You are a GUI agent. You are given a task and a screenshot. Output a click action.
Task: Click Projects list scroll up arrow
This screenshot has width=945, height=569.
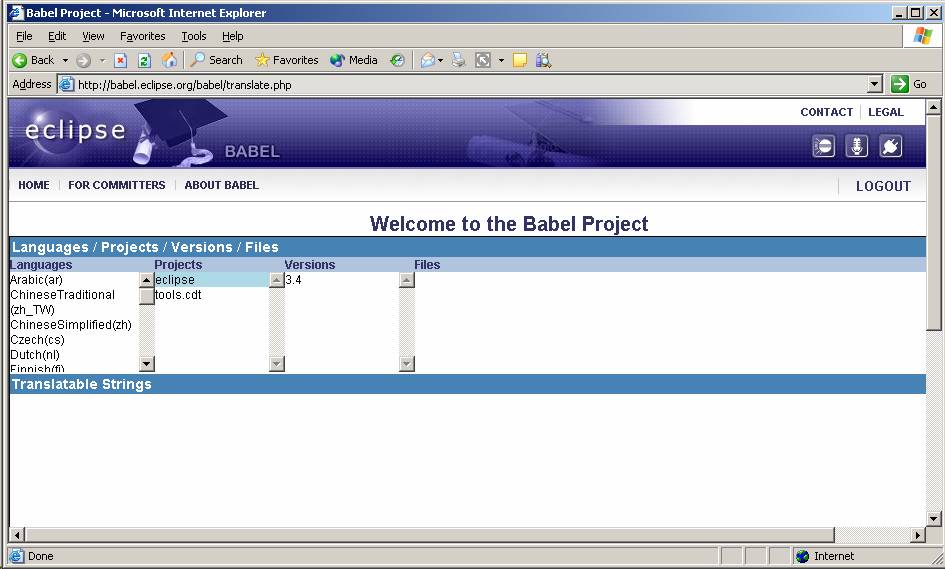(277, 280)
